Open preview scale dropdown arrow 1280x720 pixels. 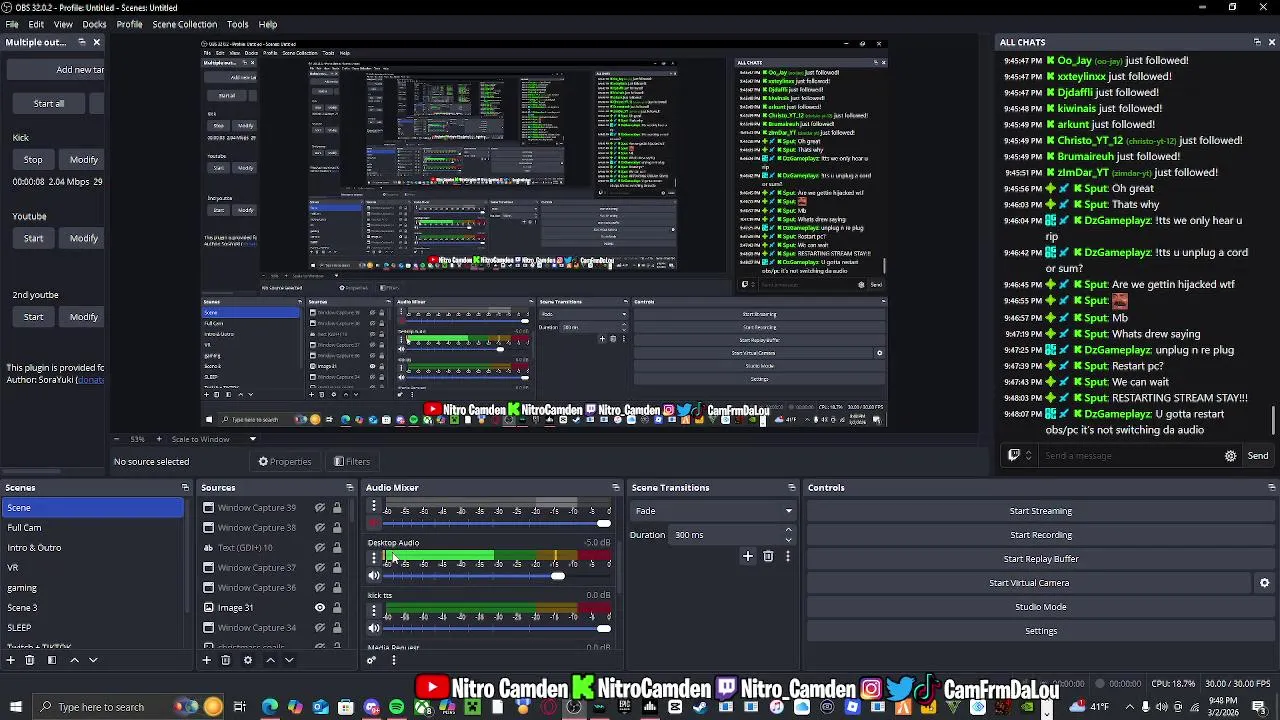[252, 439]
